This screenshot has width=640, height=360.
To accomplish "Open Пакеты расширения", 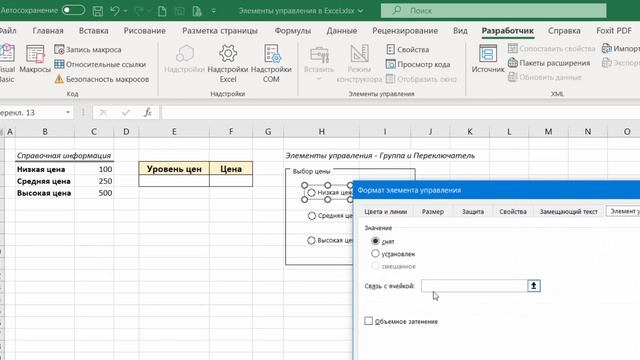I will click(549, 63).
